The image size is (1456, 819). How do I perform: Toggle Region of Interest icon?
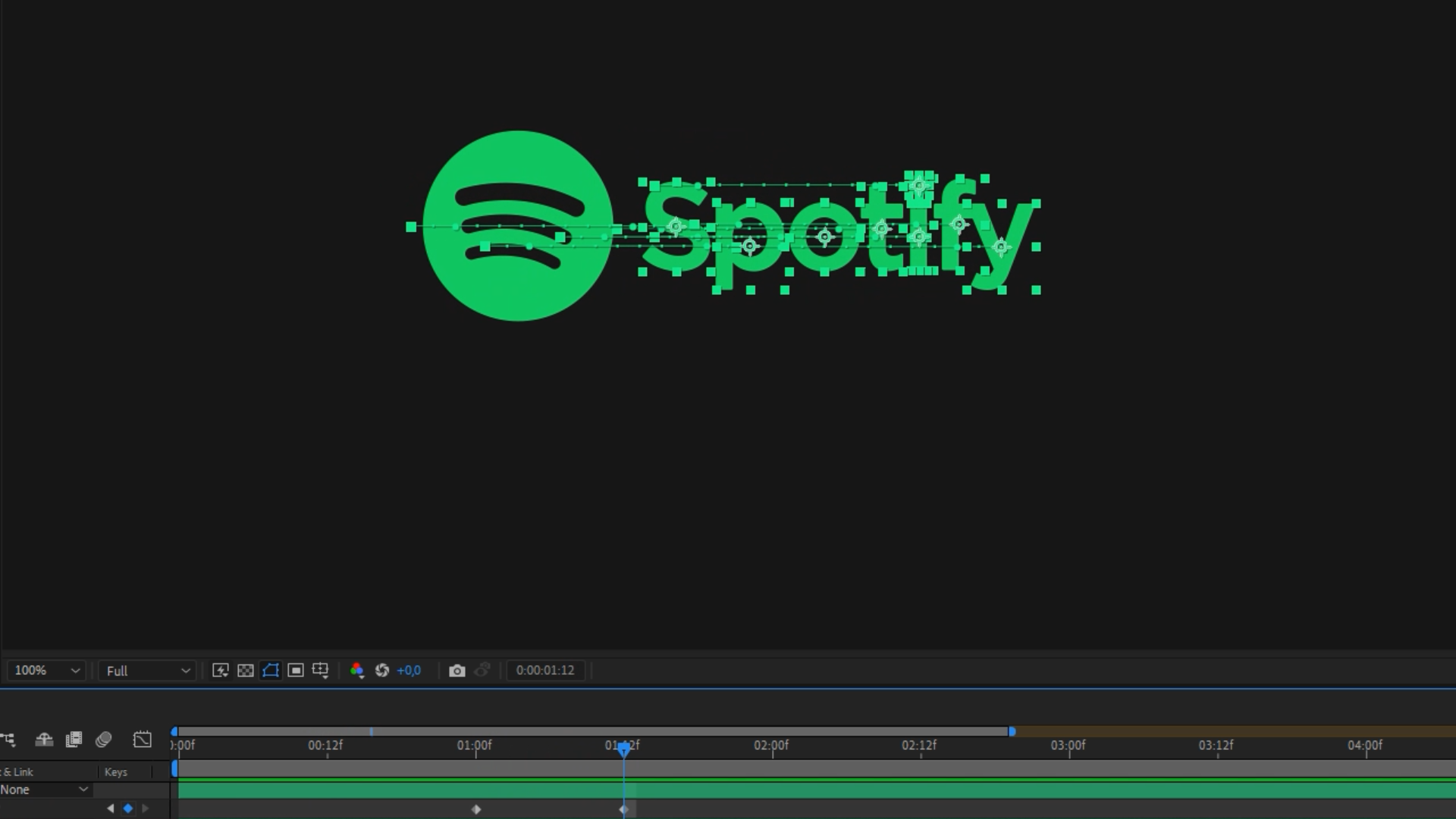click(296, 670)
